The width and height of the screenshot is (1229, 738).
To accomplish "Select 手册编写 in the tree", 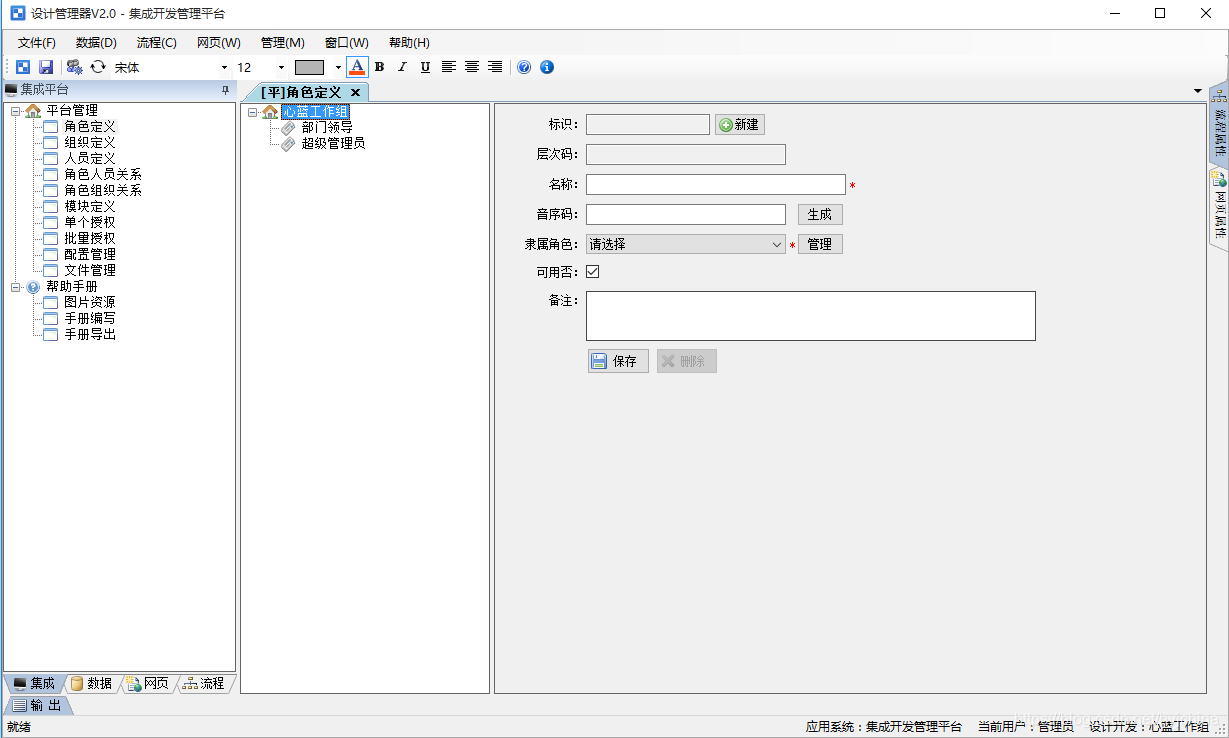I will [90, 319].
